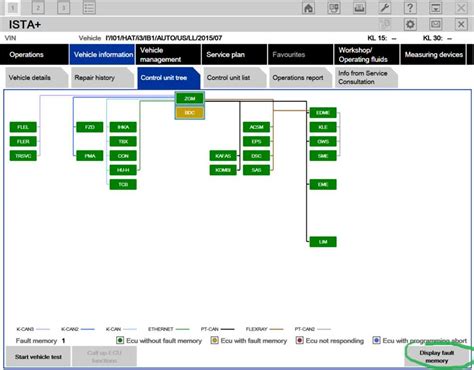Click the KL 30 status text
The image size is (474, 370).
(438, 38)
